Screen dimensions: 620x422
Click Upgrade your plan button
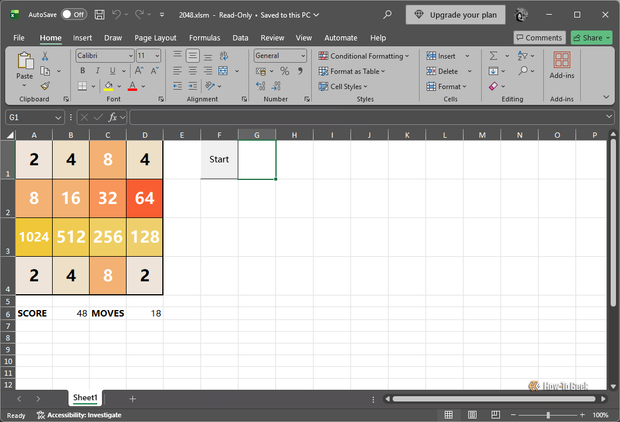tap(456, 15)
